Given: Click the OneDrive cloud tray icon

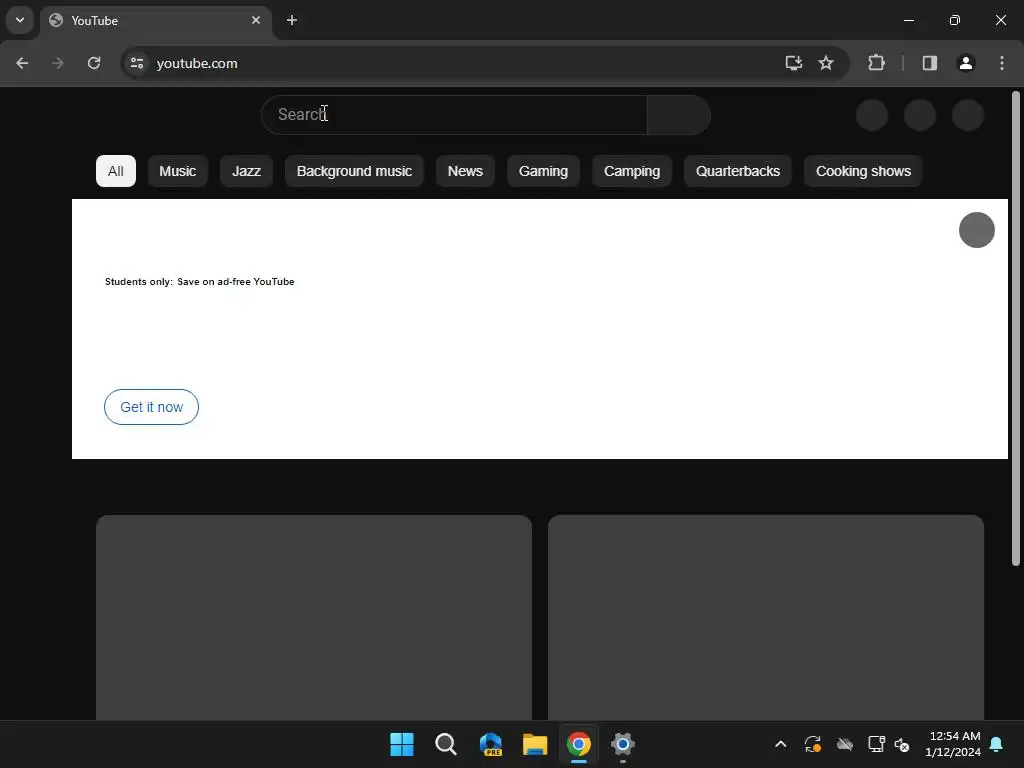Looking at the screenshot, I should 845,744.
